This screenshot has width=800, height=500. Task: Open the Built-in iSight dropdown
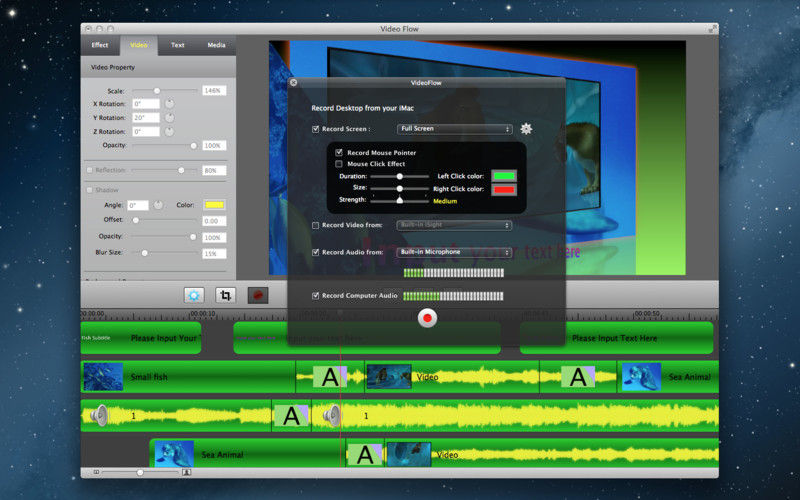click(454, 225)
